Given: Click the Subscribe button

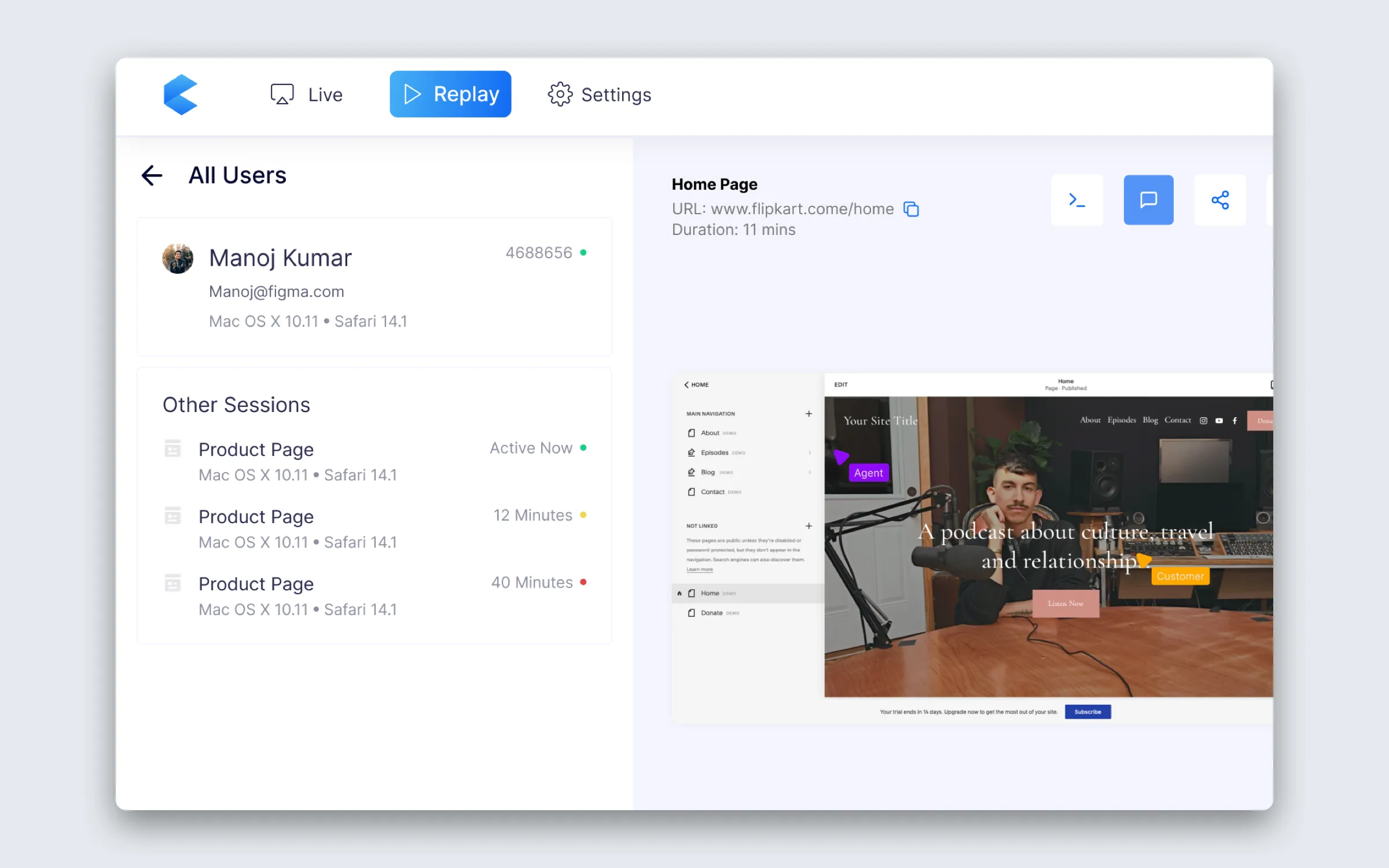Looking at the screenshot, I should (x=1087, y=712).
